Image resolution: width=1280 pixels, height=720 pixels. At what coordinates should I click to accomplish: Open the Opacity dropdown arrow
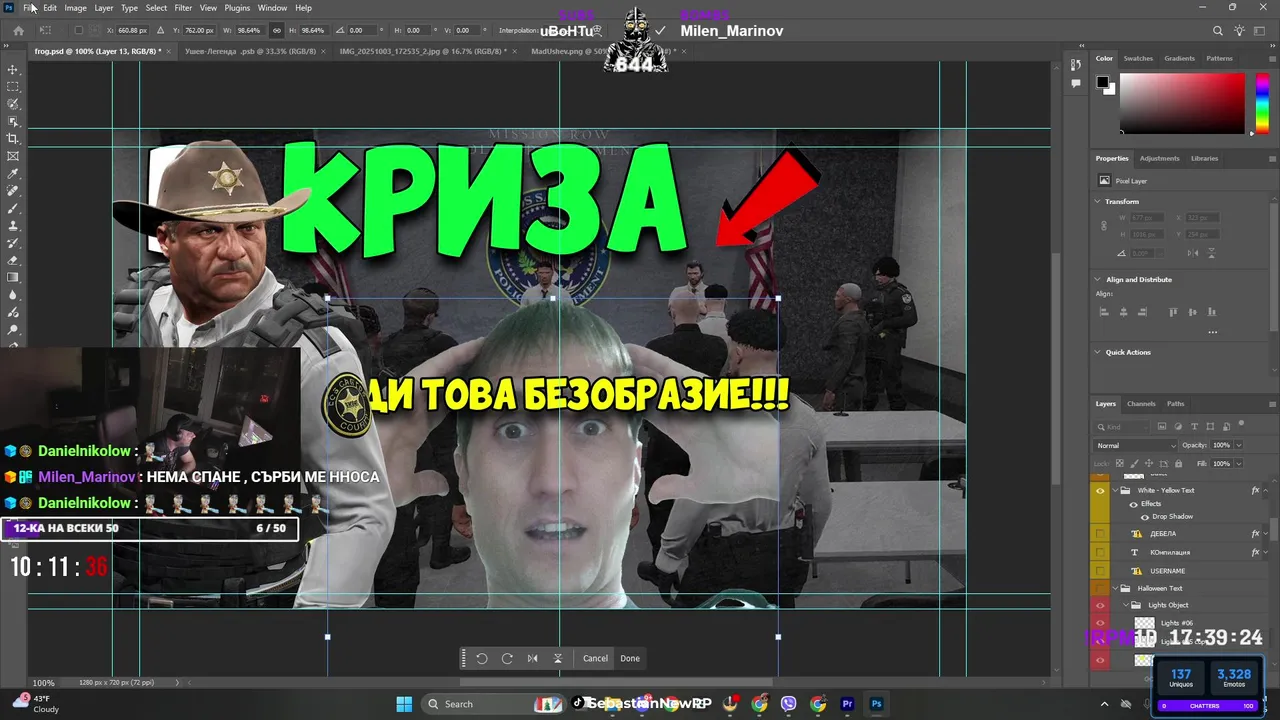pos(1238,445)
